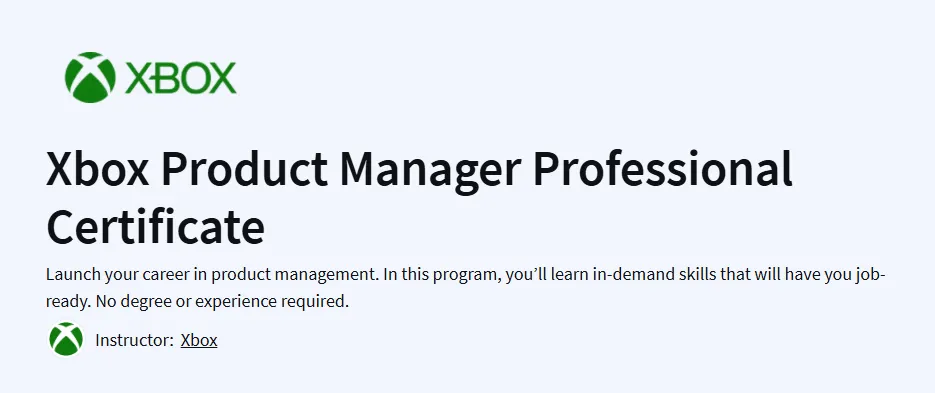Click the word "Product" in the title

244,169
